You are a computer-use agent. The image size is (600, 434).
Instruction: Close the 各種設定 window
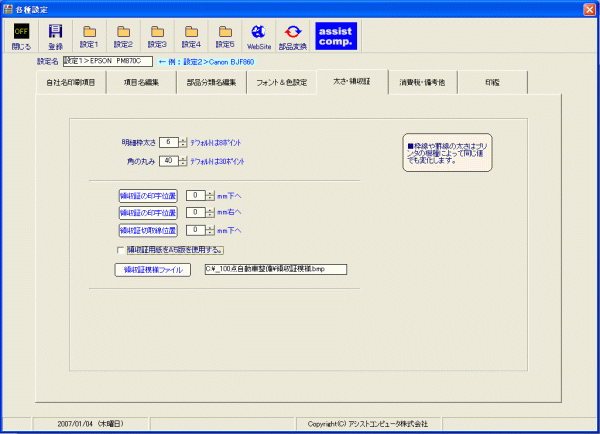[x=589, y=10]
